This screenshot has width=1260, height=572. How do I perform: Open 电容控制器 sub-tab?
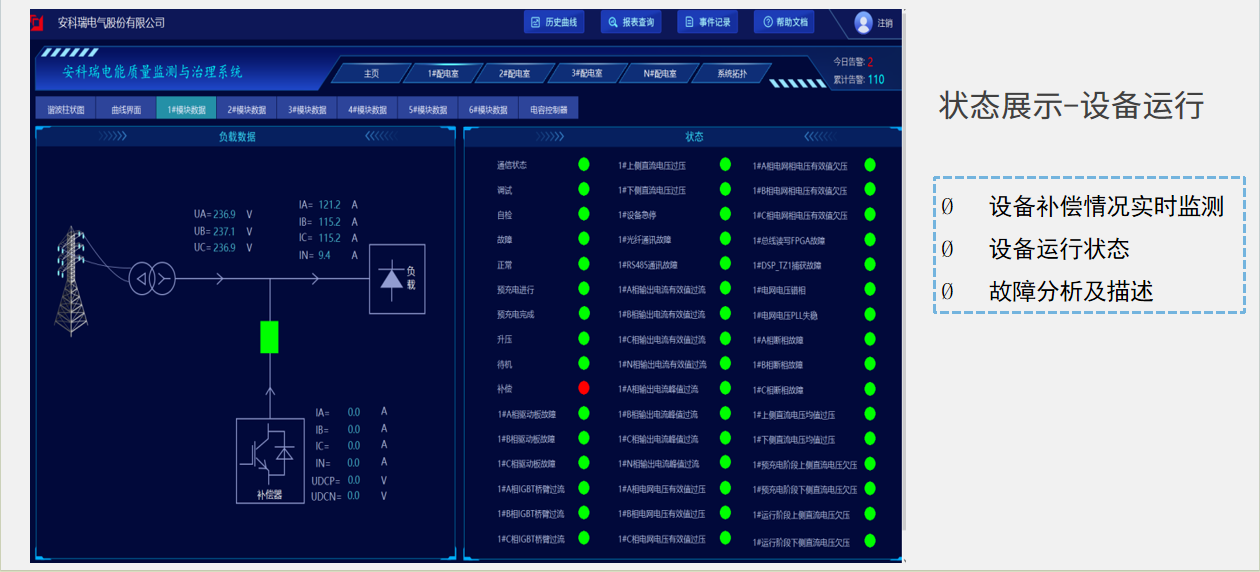click(548, 109)
